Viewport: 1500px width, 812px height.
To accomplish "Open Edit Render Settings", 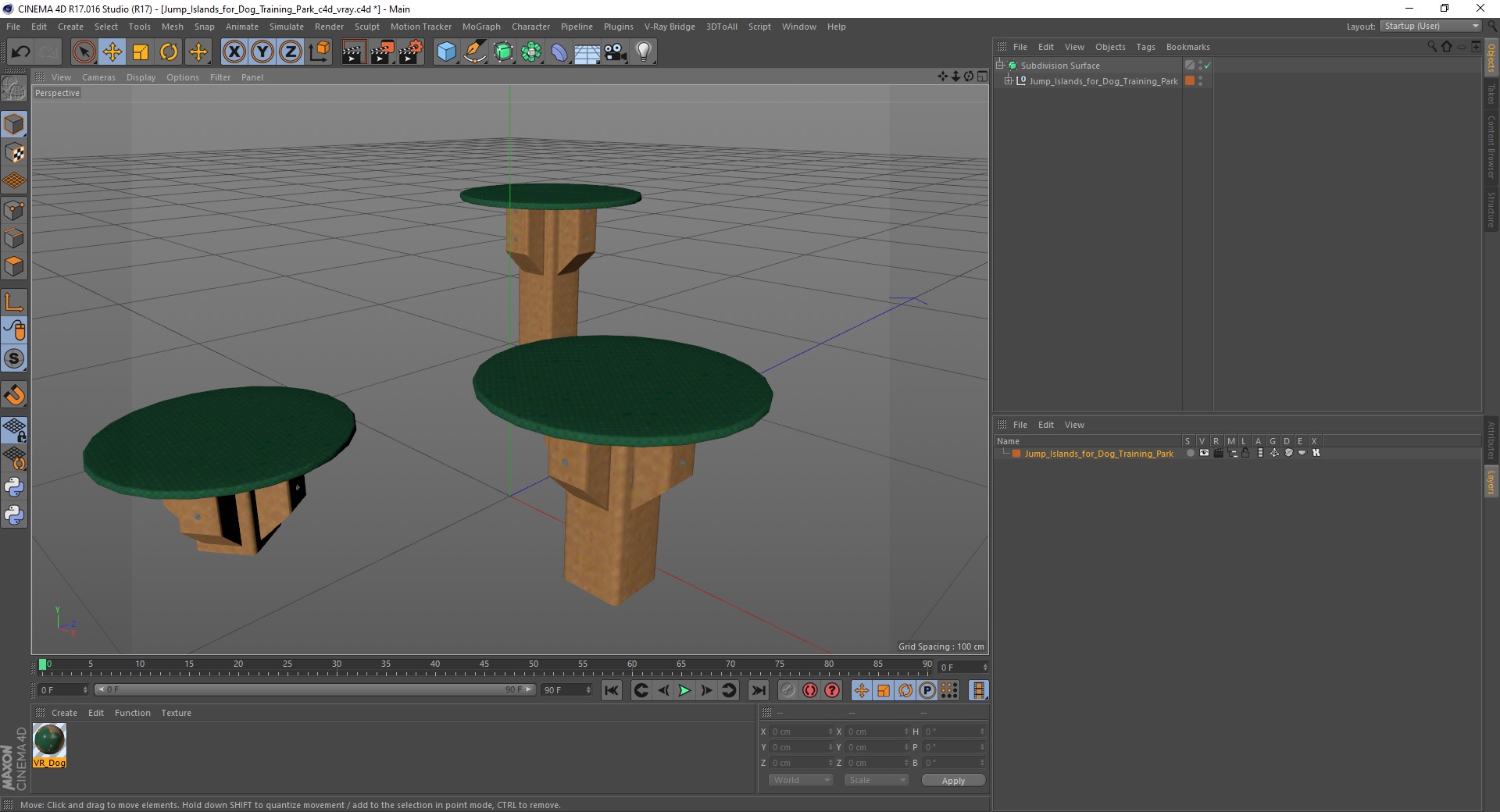I will 411,52.
